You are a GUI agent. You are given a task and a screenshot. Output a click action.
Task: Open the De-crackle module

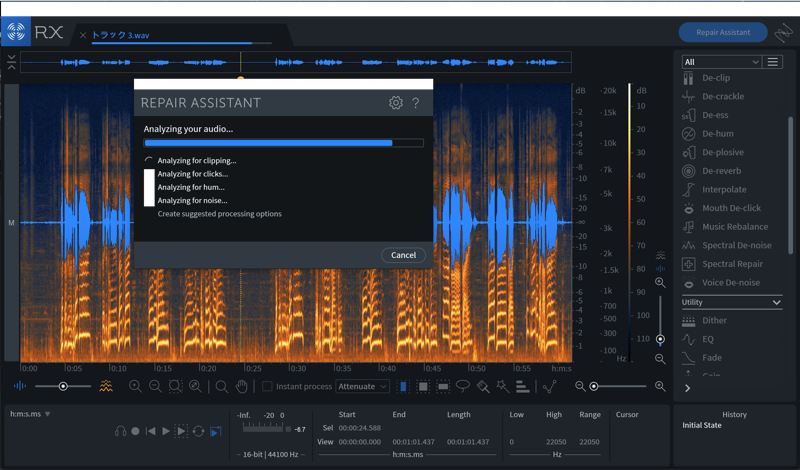[713, 96]
